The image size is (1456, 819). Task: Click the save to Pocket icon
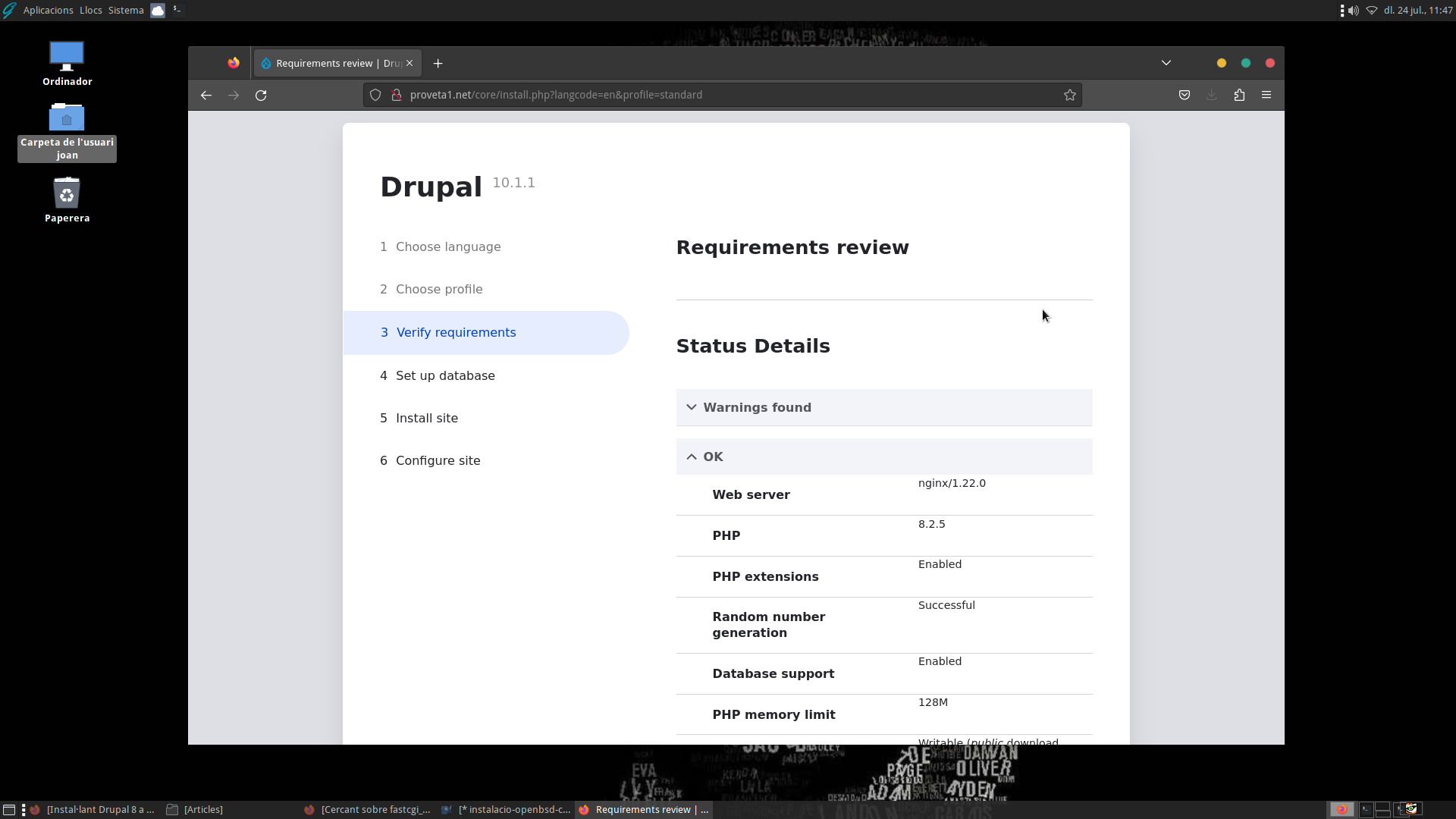(x=1184, y=95)
